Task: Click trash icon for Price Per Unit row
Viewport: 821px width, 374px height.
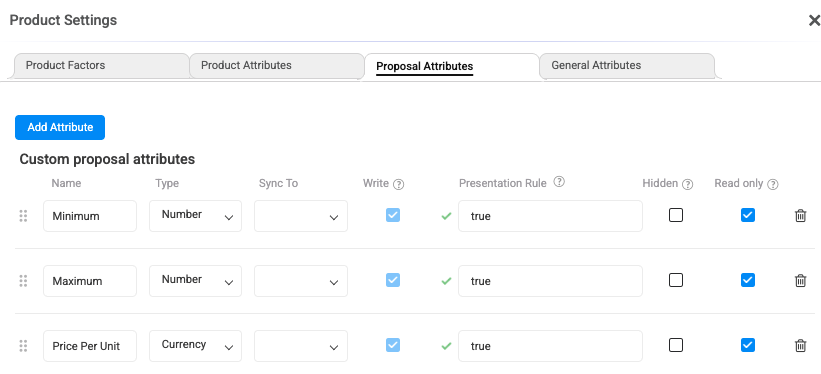Action: tap(800, 345)
